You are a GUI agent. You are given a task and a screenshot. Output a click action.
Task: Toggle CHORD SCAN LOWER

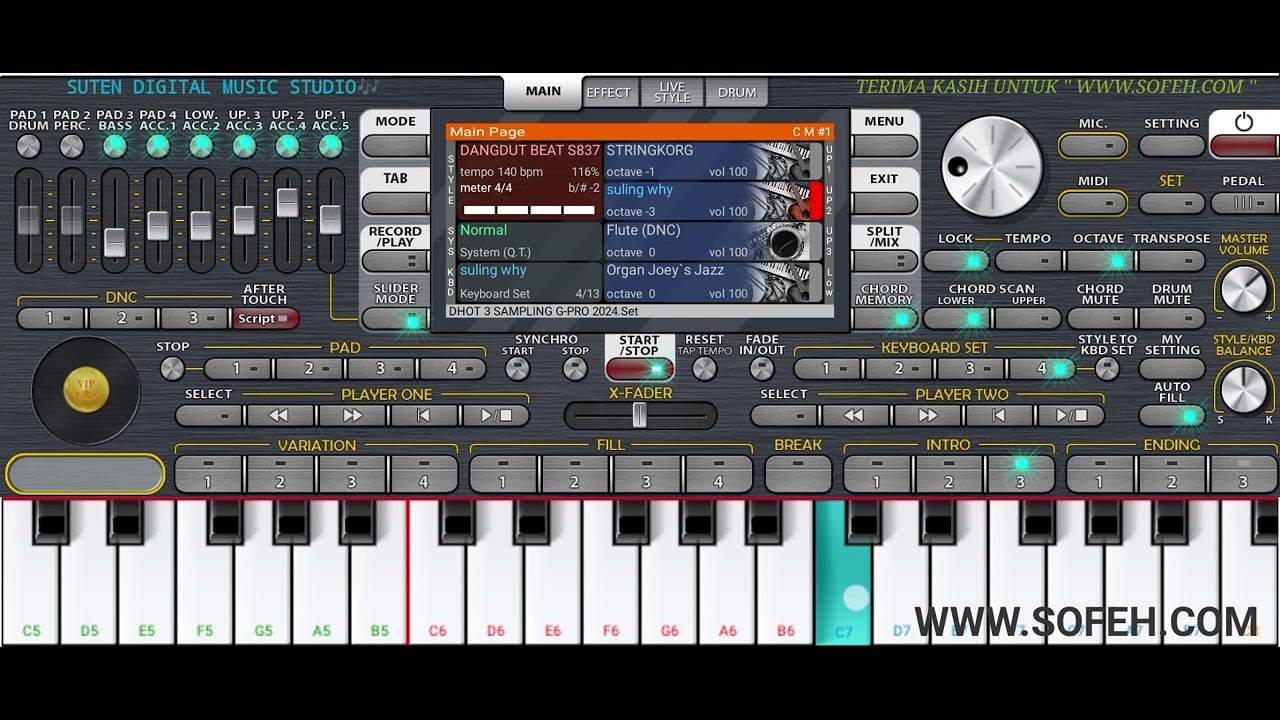956,319
